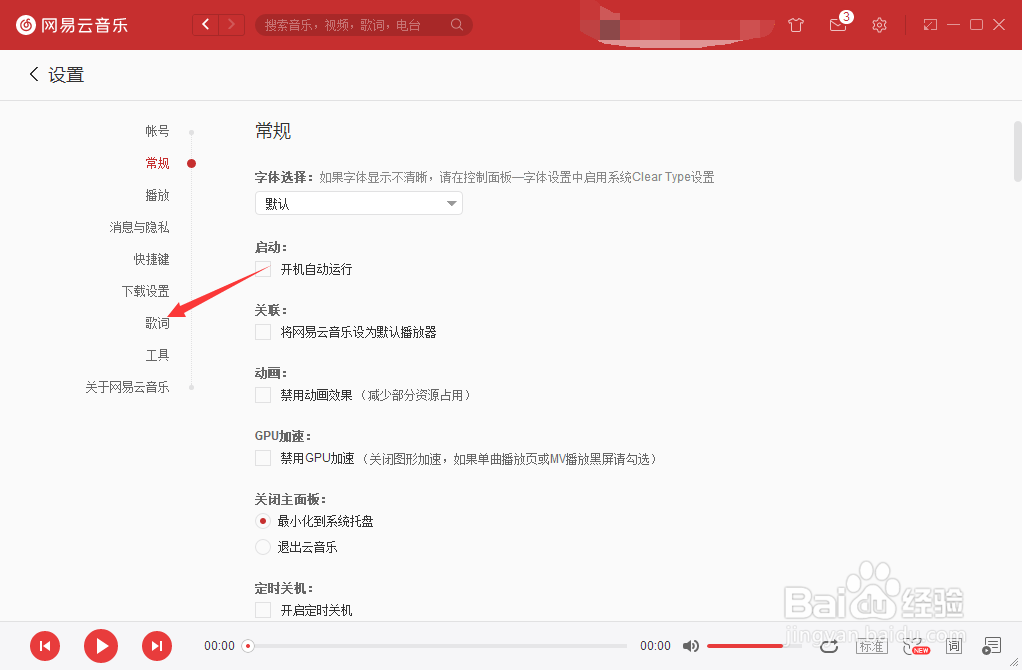Click the NEW music recognition icon
The image size is (1022, 670).
click(x=915, y=646)
